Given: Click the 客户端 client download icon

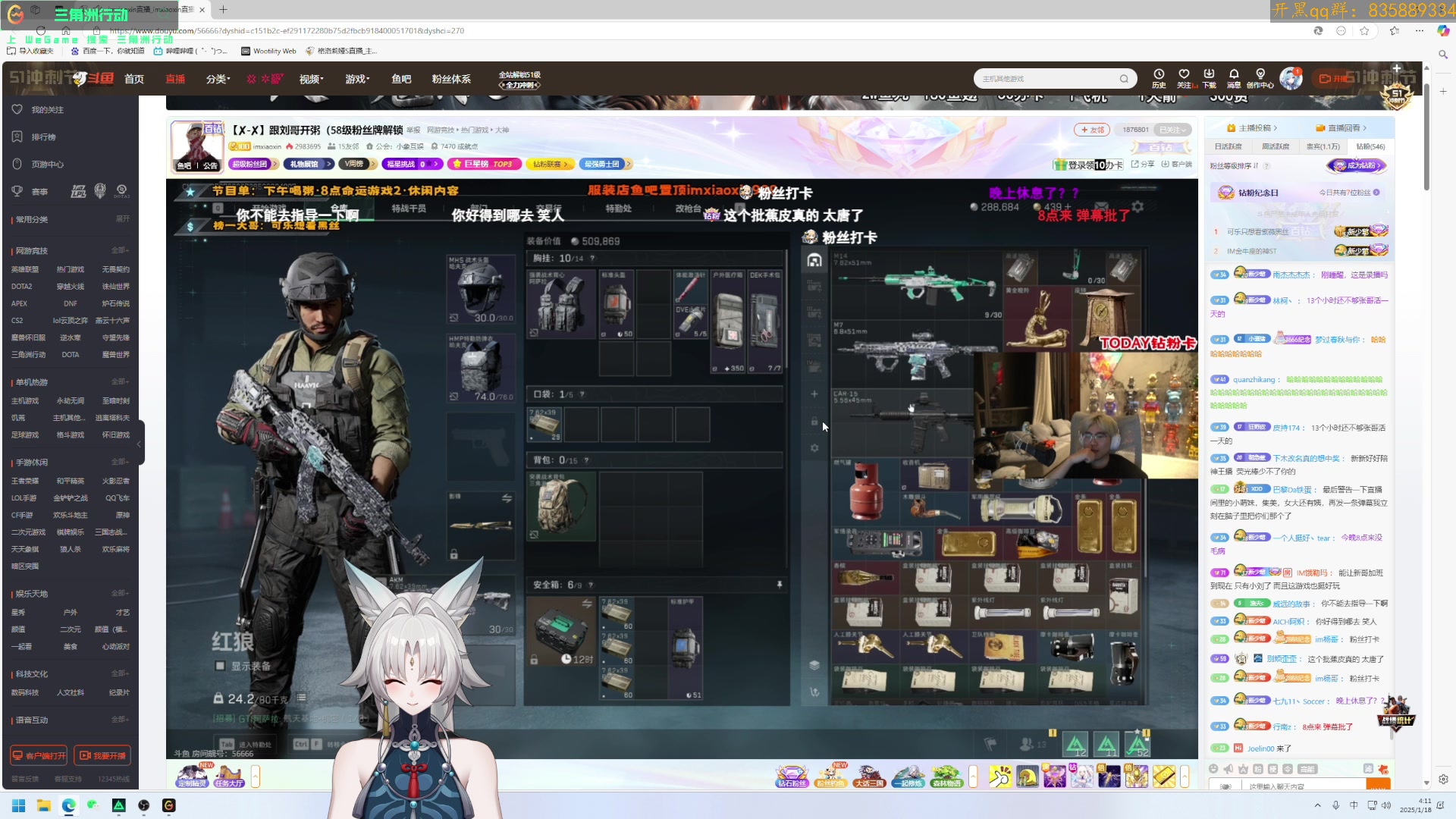Looking at the screenshot, I should click(1177, 165).
